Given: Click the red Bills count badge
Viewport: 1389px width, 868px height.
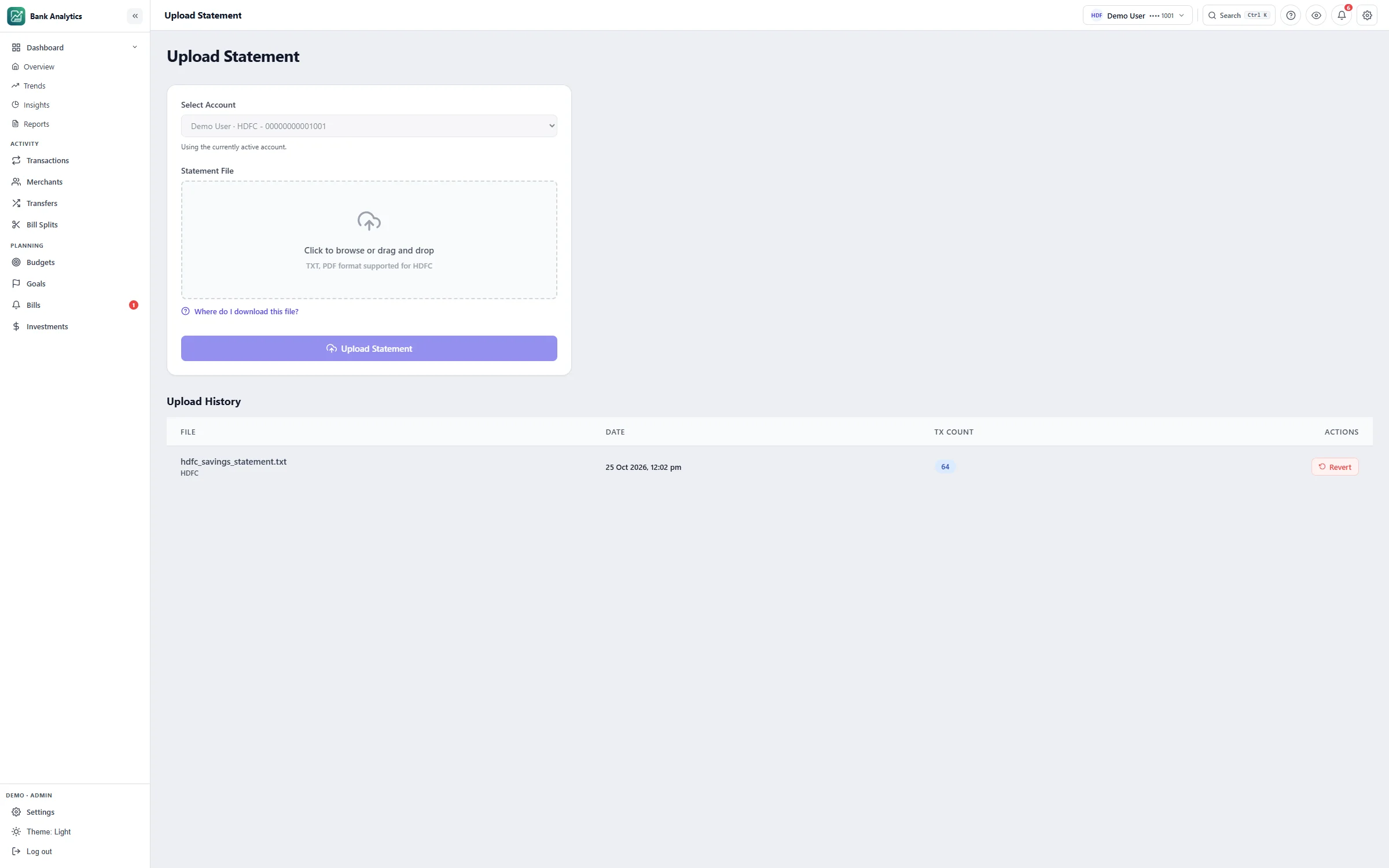Looking at the screenshot, I should [x=134, y=305].
